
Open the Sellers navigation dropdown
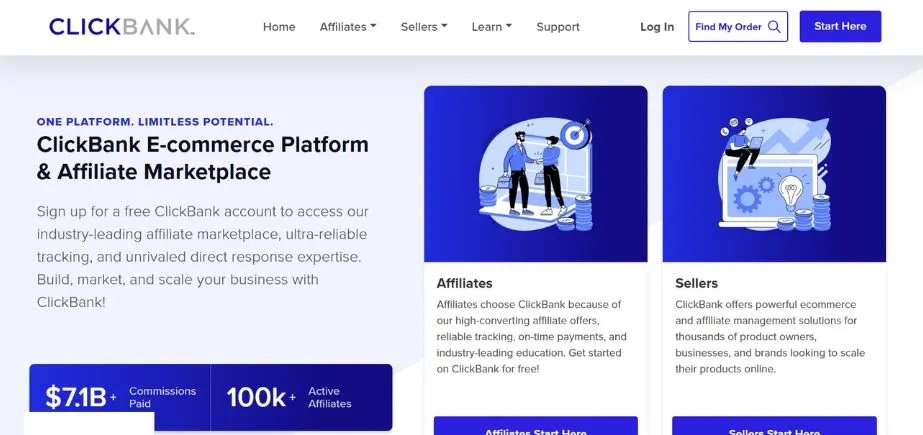point(424,27)
